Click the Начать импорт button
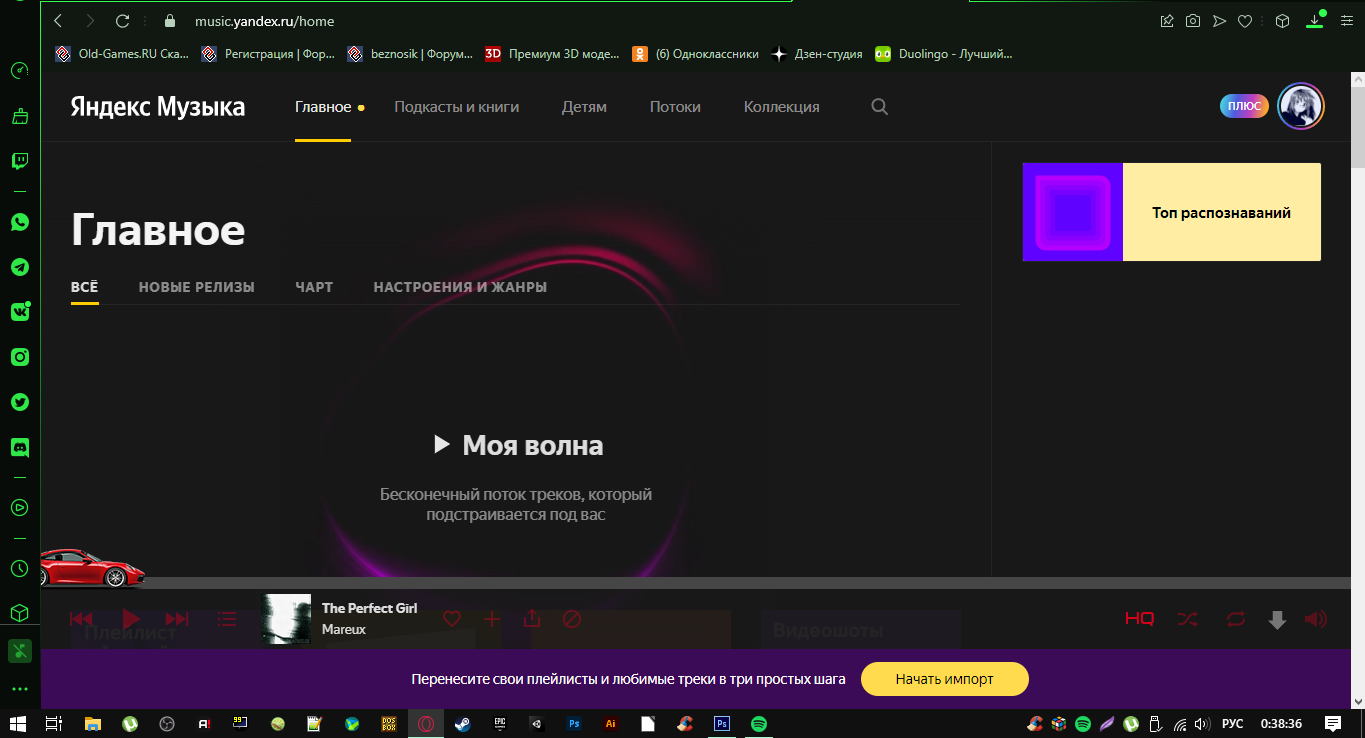The image size is (1365, 738). (945, 679)
